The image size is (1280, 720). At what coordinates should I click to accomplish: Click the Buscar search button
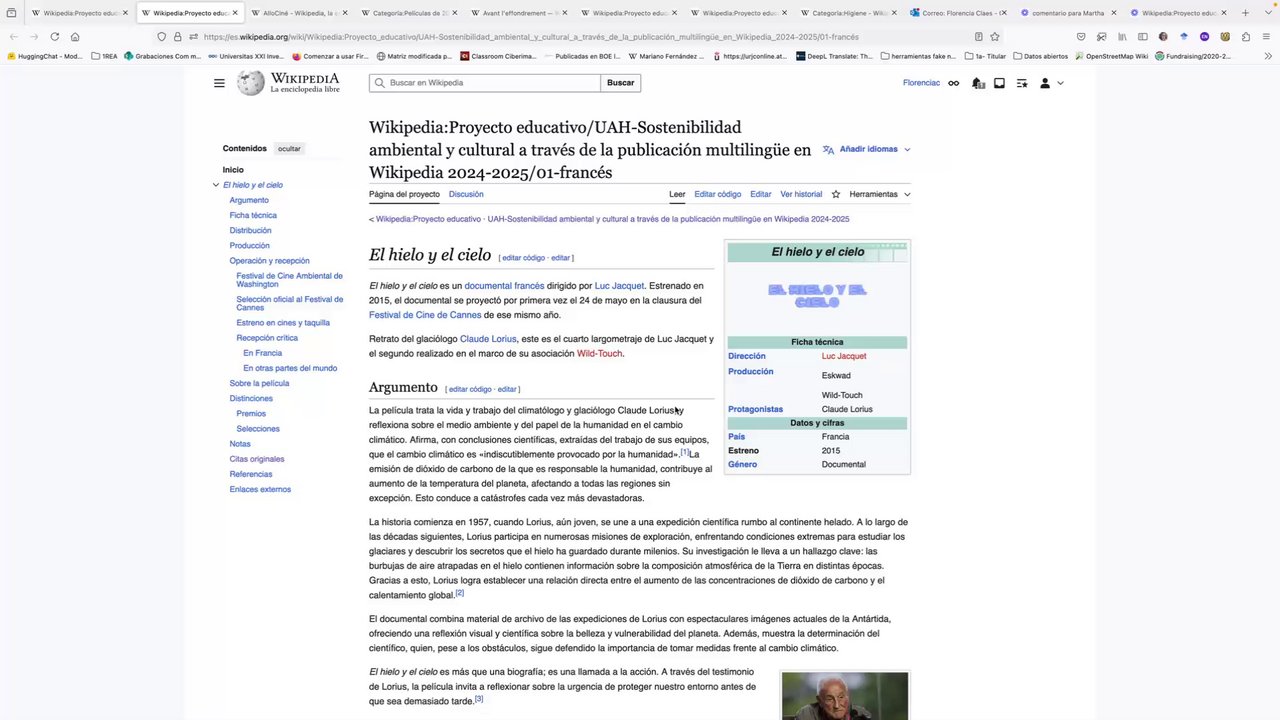pos(620,83)
